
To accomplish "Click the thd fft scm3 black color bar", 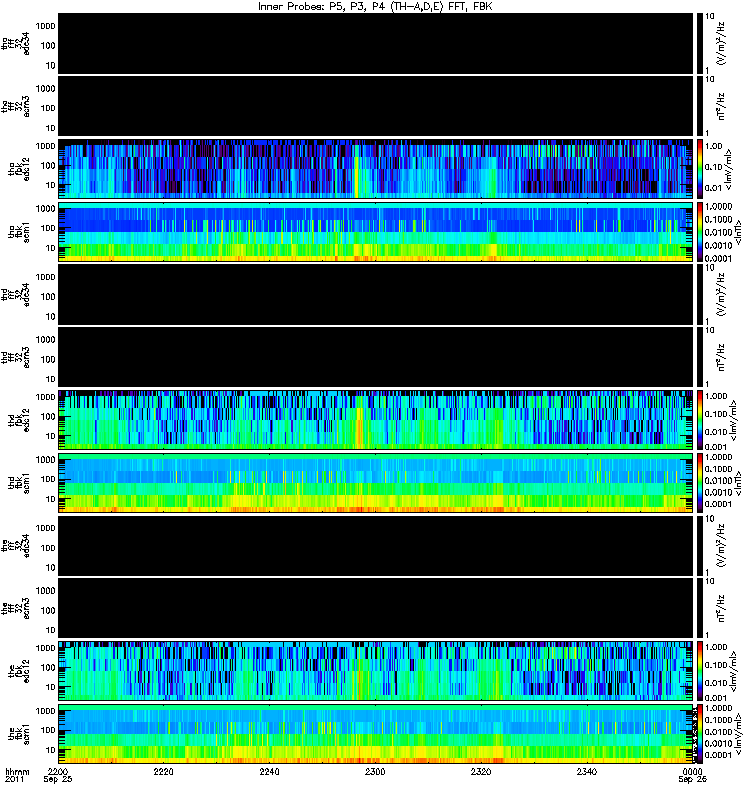I will (700, 358).
